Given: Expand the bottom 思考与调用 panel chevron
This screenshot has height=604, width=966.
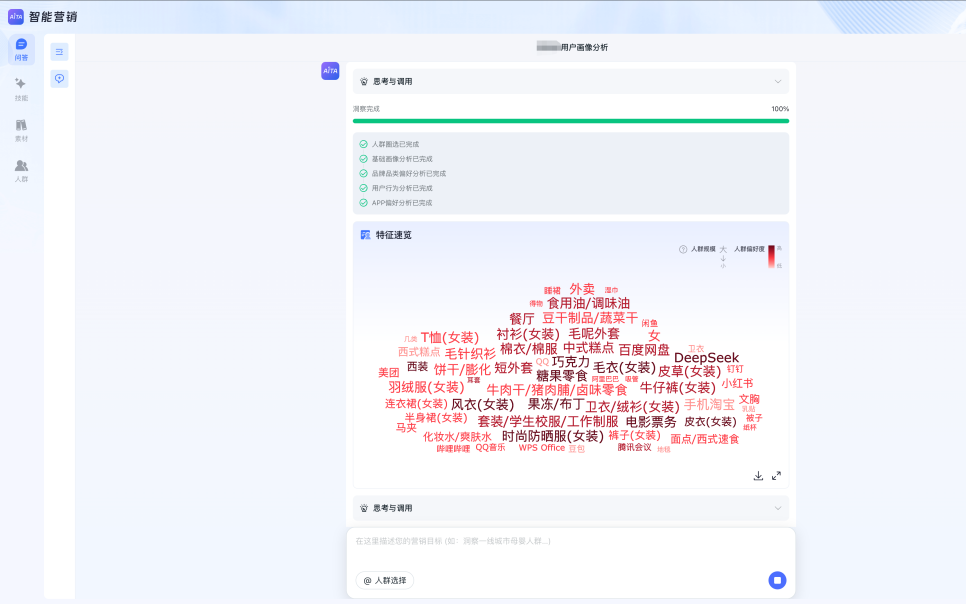Looking at the screenshot, I should (777, 508).
